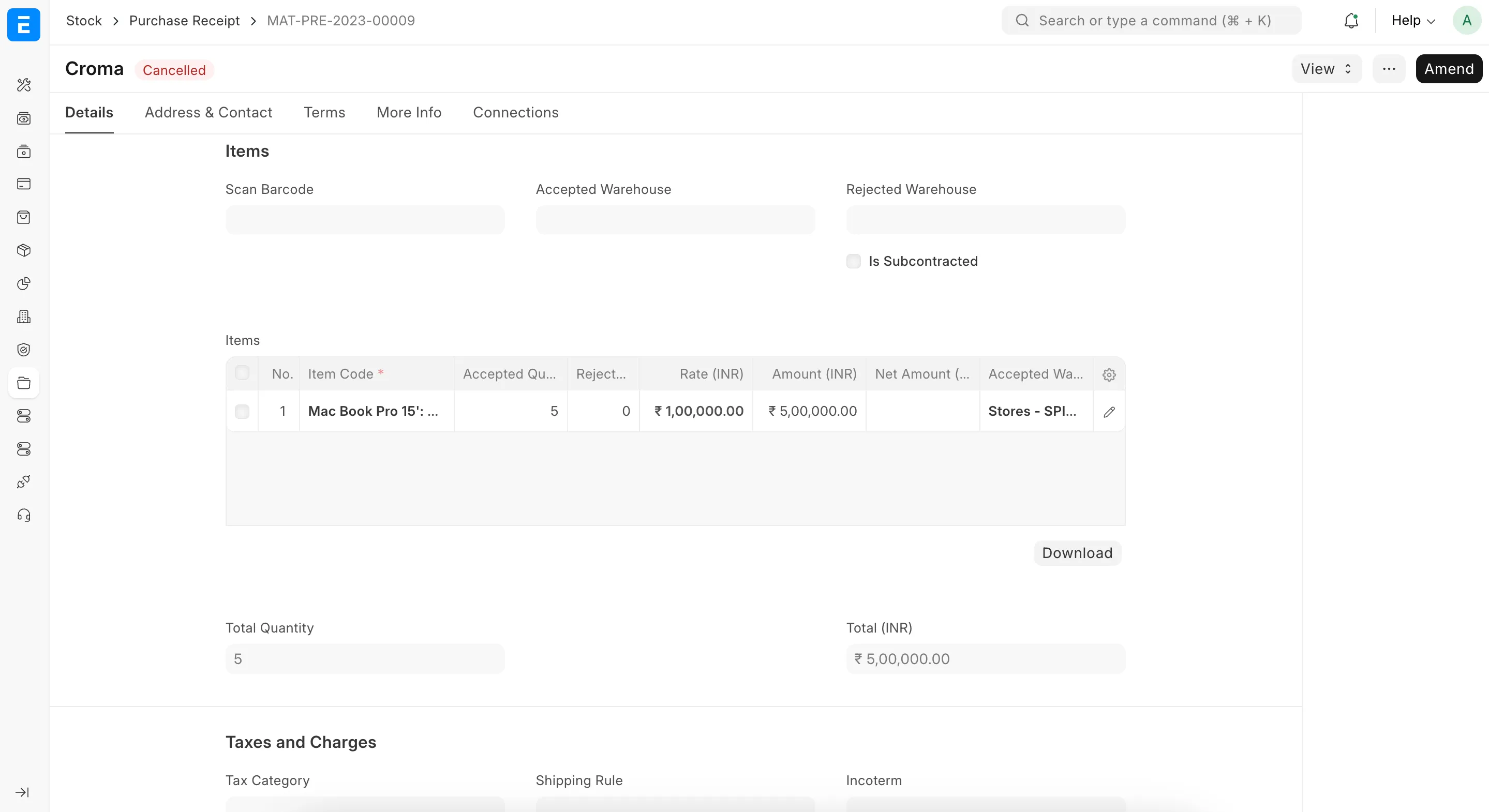Open the Integrations plug icon
The width and height of the screenshot is (1489, 812).
click(x=24, y=482)
